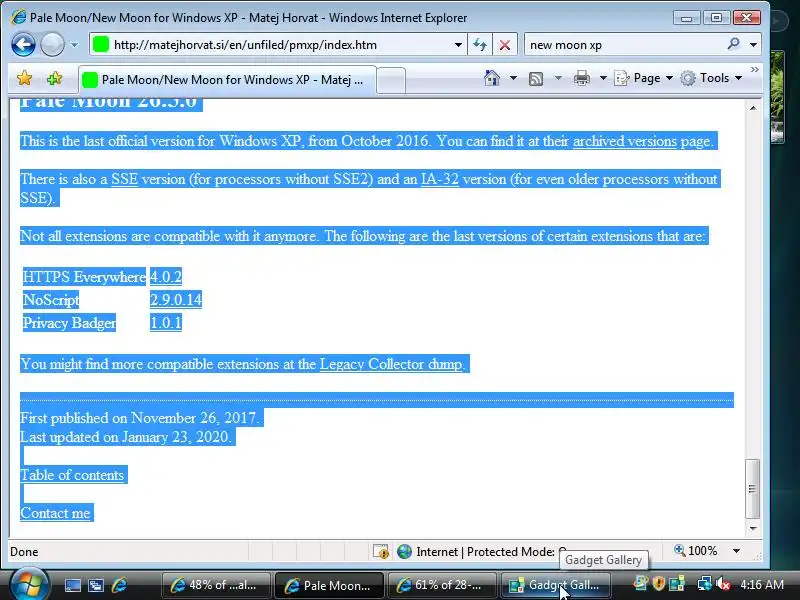800x600 pixels.
Task: Open the 'archived versions' link
Action: [624, 141]
